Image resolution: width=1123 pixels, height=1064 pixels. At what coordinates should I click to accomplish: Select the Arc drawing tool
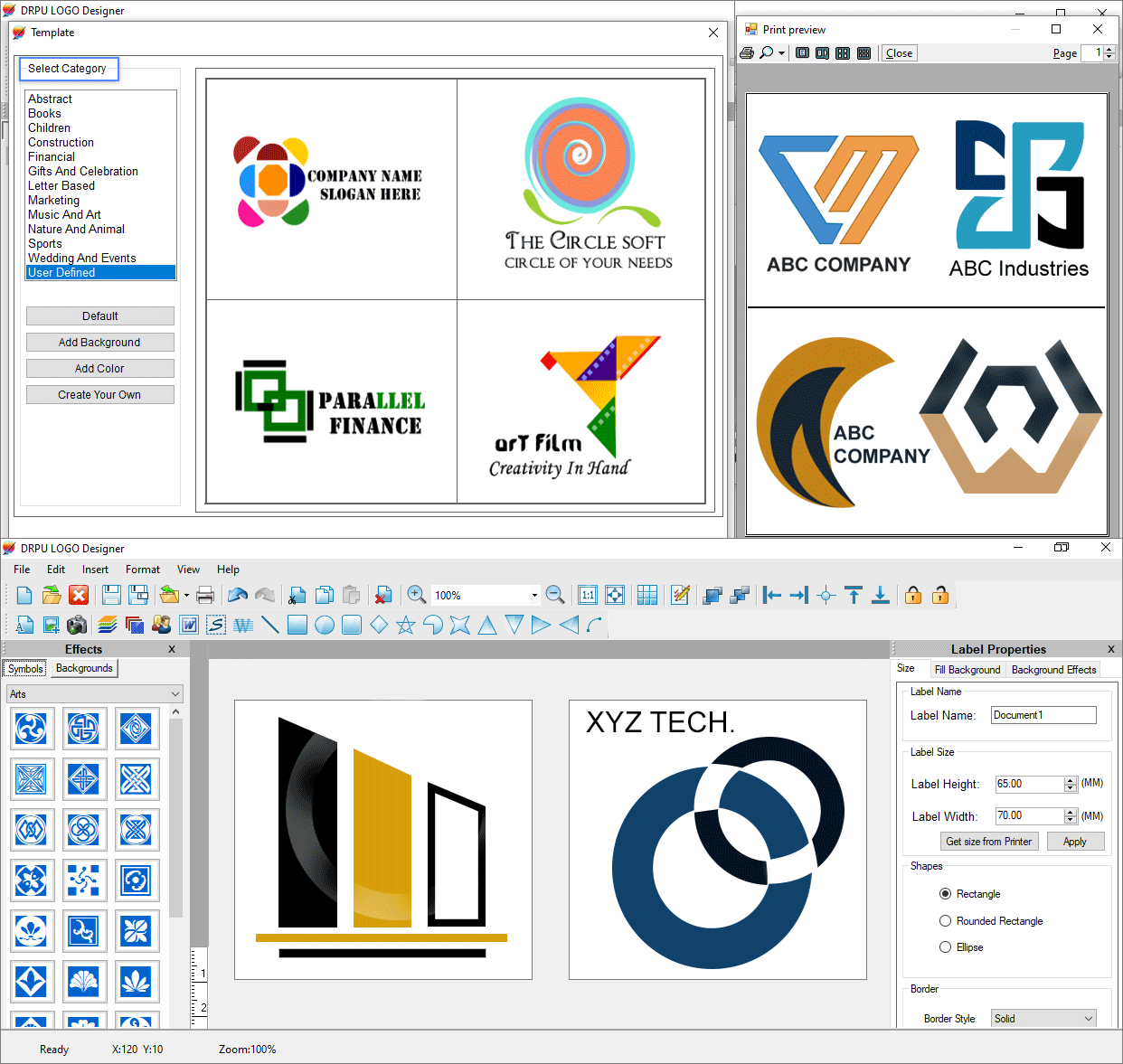click(x=594, y=625)
